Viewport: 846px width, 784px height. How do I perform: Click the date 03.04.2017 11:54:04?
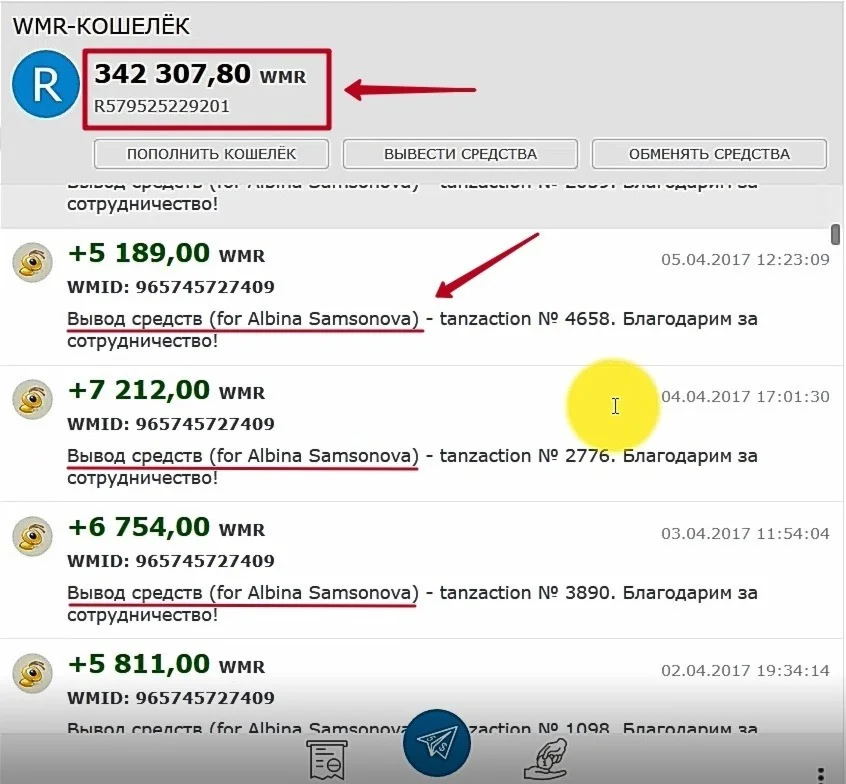[745, 534]
